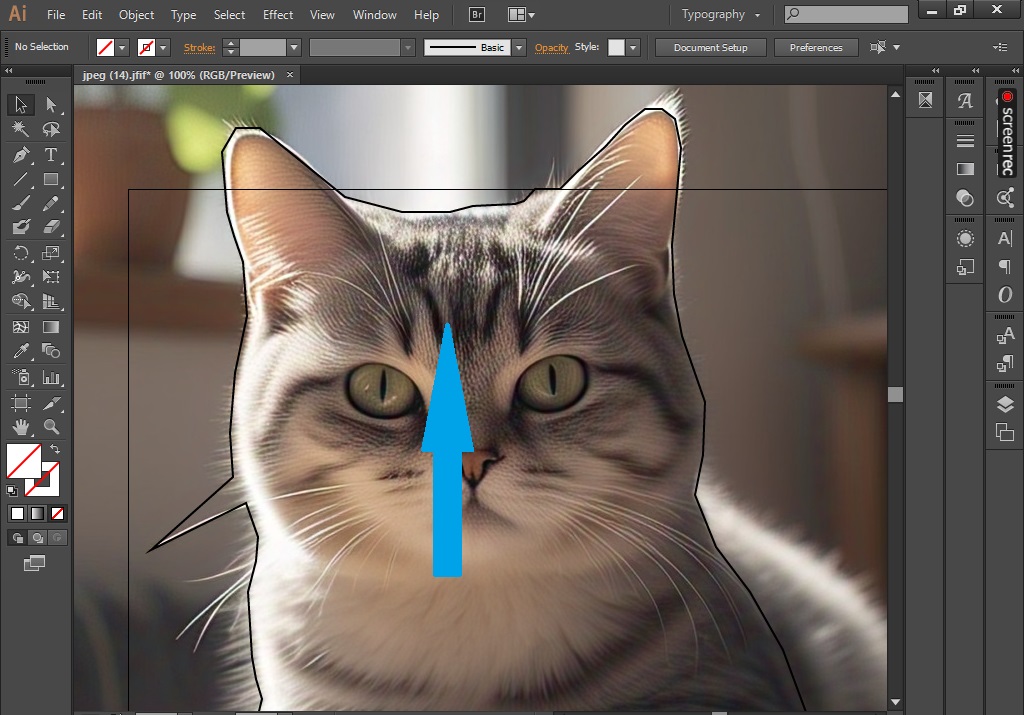
Task: Set paint mode to Color
Action: 18,514
